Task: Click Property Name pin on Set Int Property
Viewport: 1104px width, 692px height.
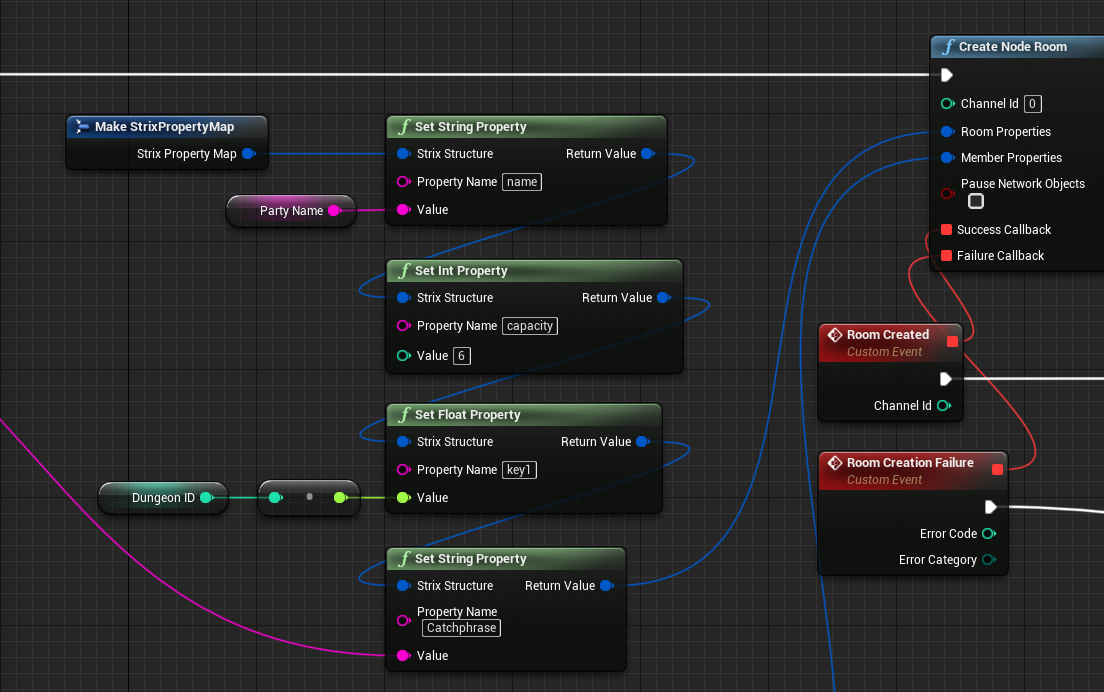Action: click(403, 326)
